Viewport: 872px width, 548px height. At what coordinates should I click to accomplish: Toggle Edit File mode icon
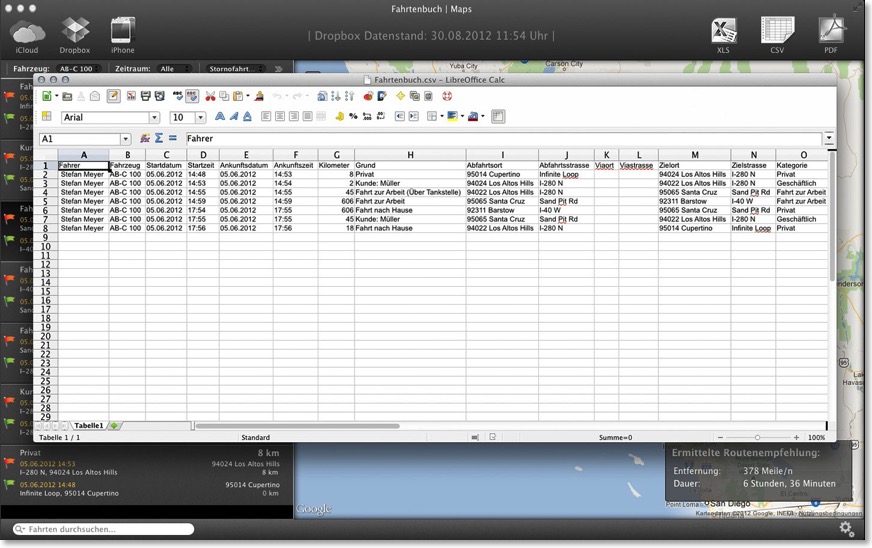[x=113, y=96]
